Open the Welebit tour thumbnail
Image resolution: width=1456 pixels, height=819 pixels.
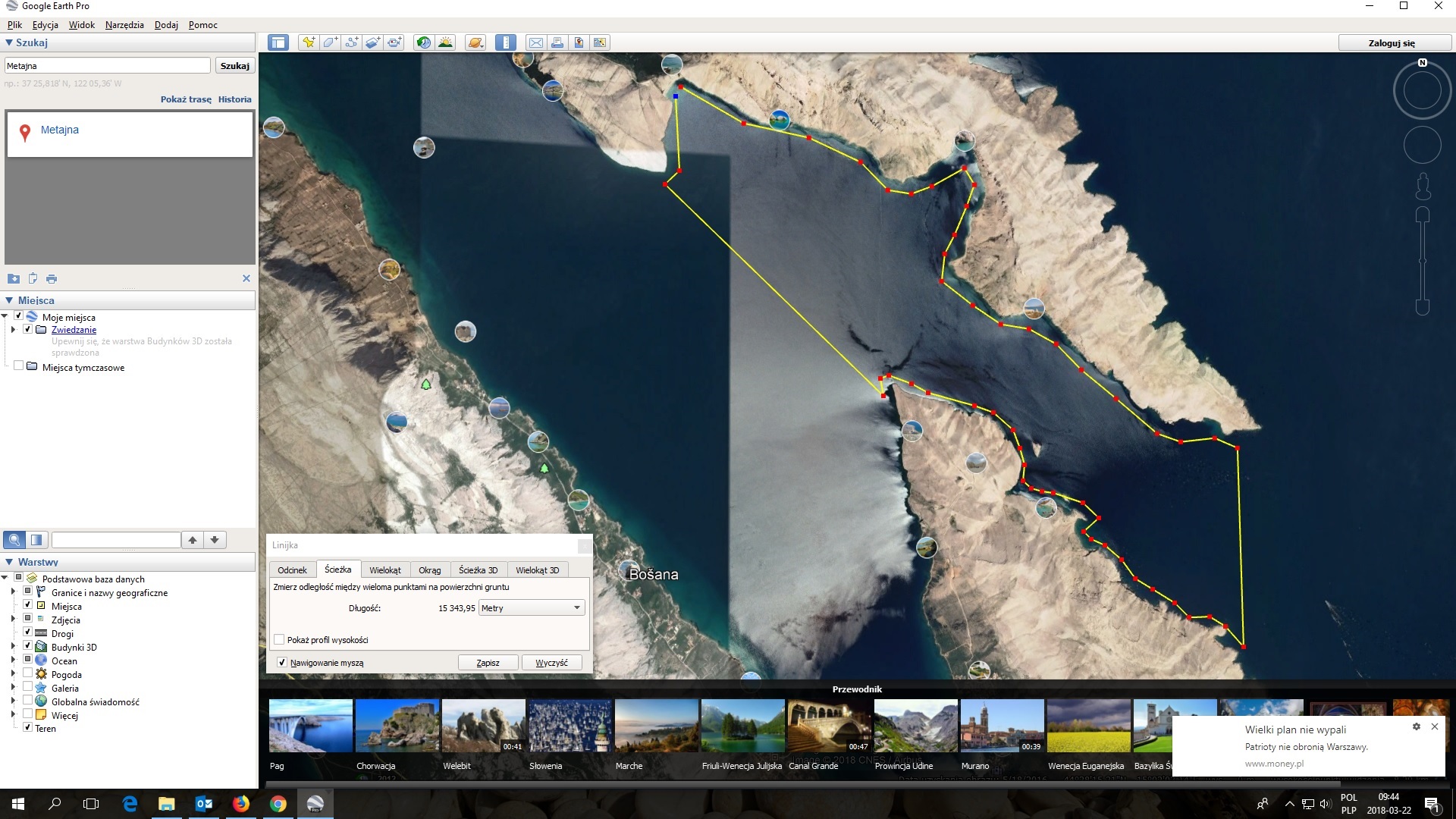pos(483,726)
